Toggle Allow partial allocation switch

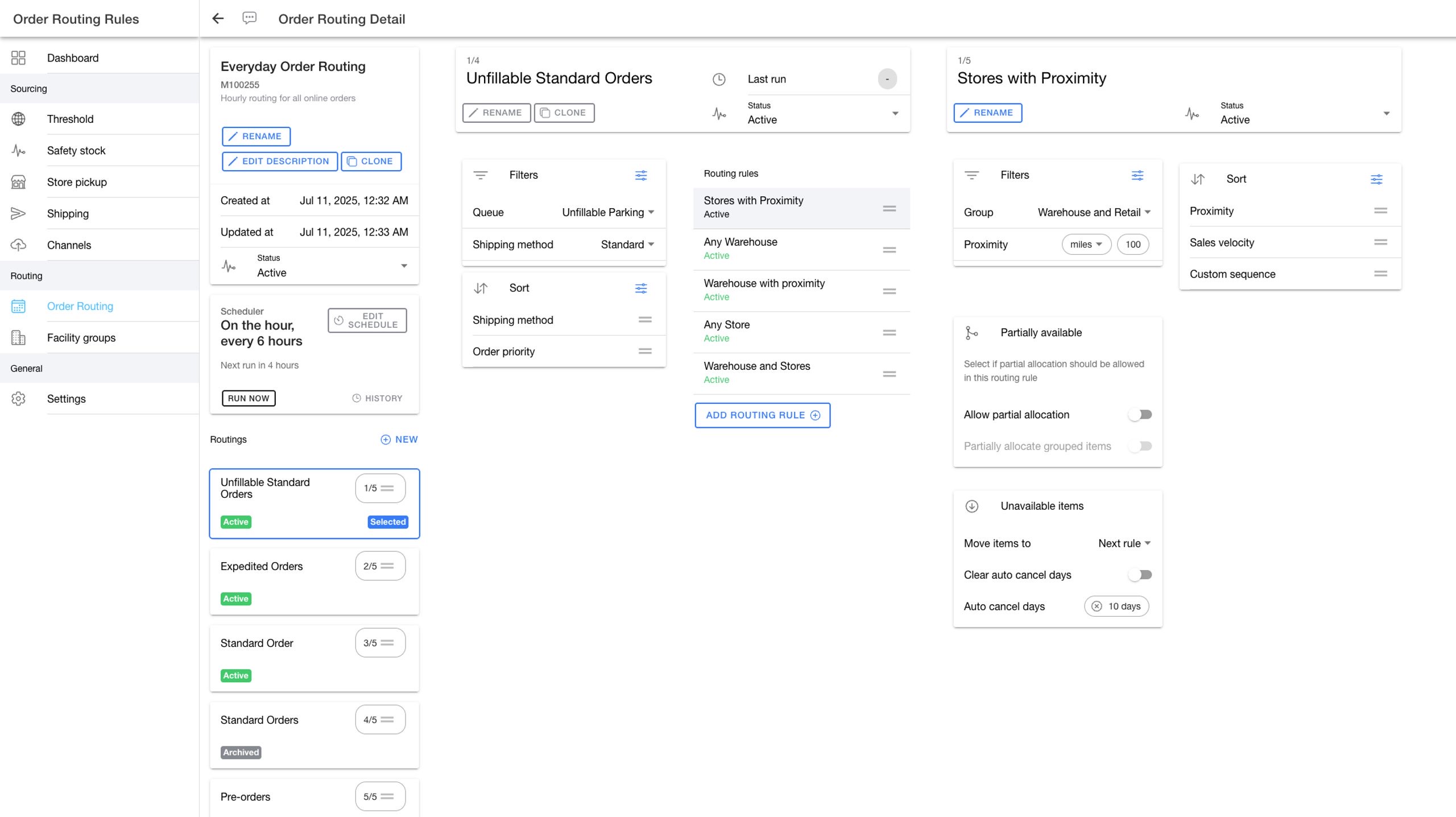[x=1140, y=415]
